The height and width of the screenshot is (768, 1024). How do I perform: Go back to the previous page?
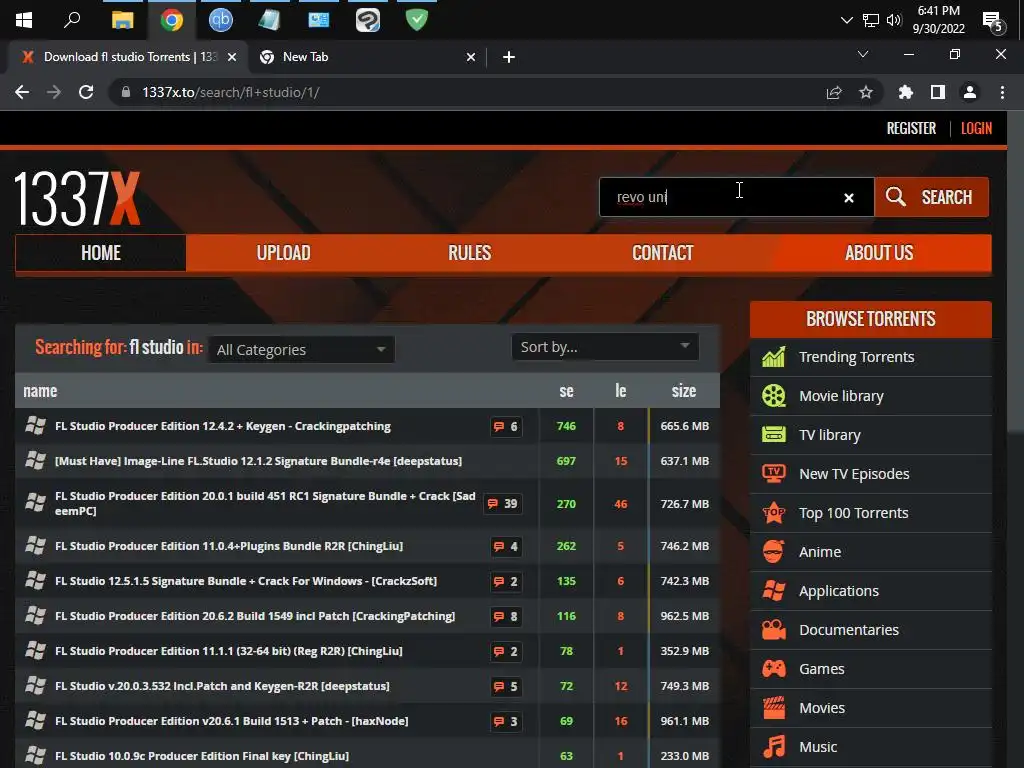point(22,92)
